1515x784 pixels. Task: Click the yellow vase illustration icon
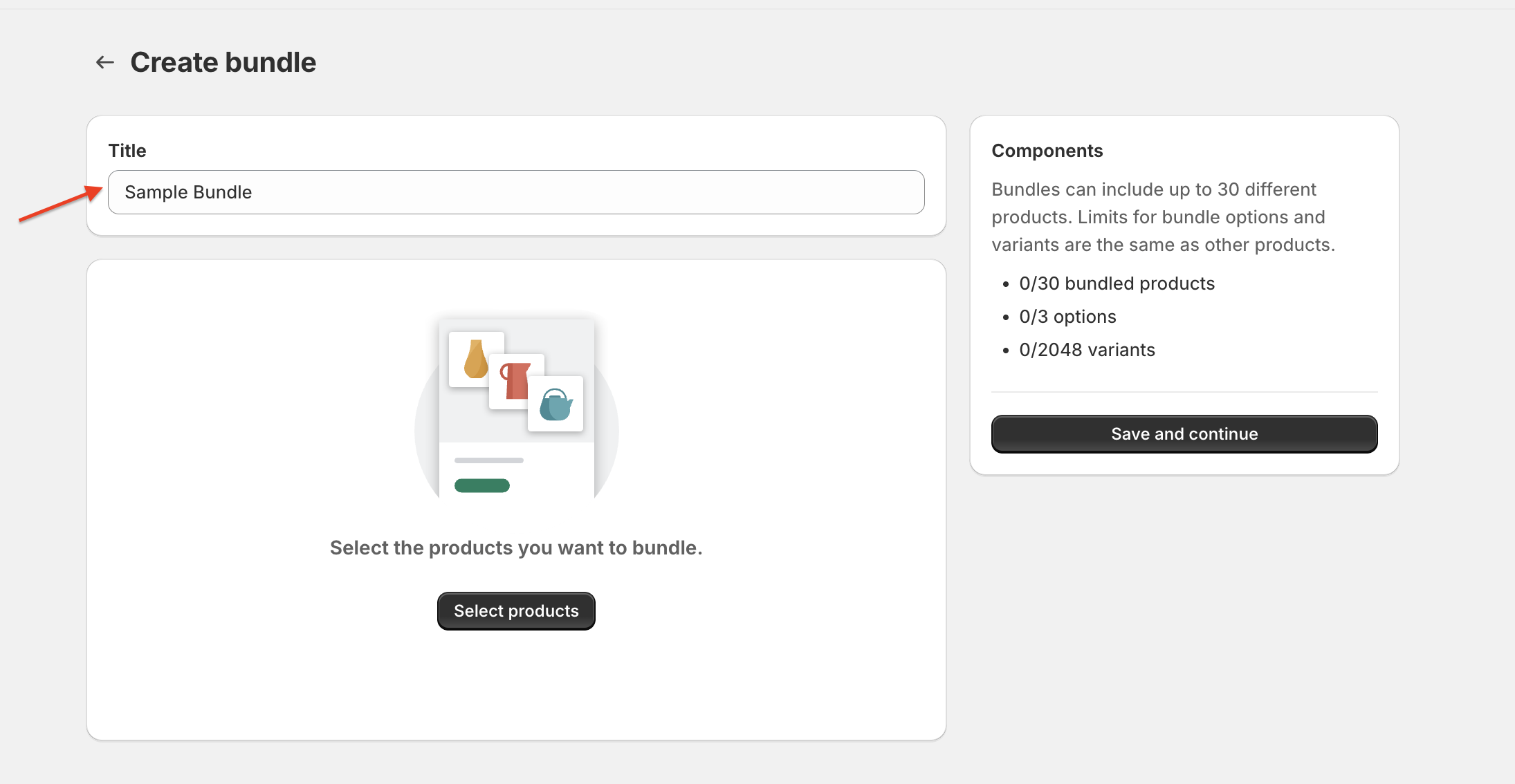pos(476,359)
